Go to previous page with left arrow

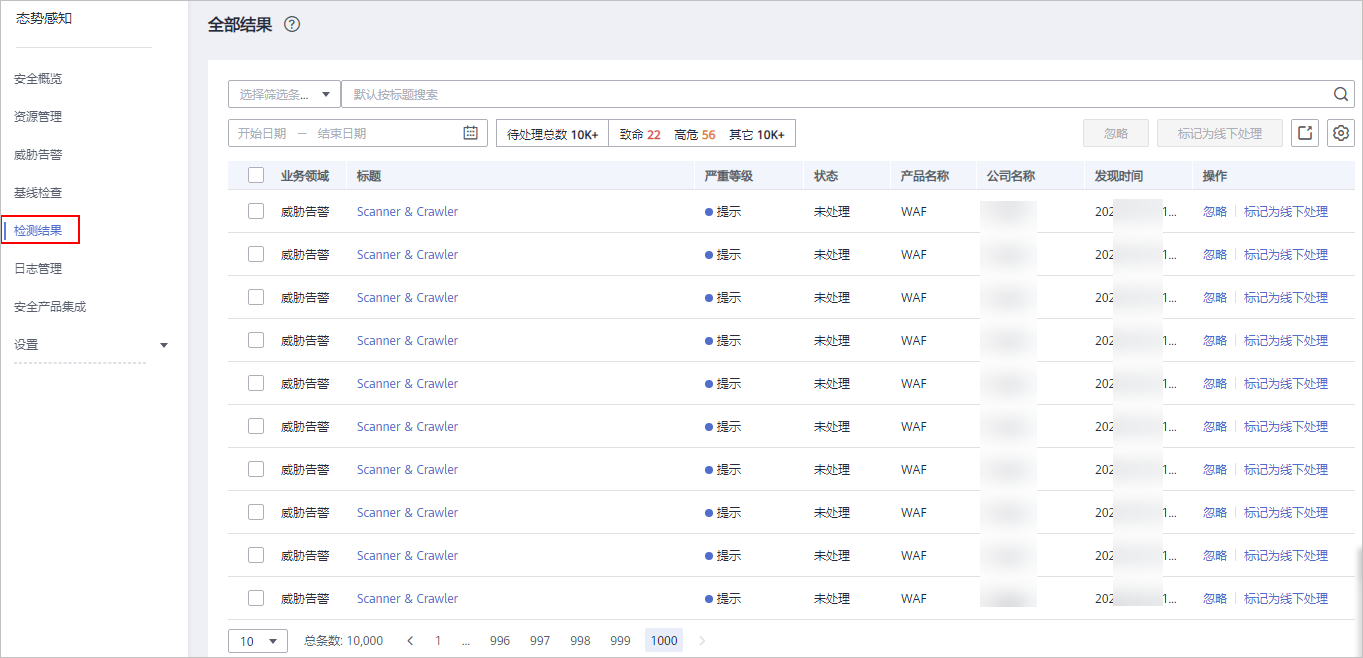click(410, 641)
